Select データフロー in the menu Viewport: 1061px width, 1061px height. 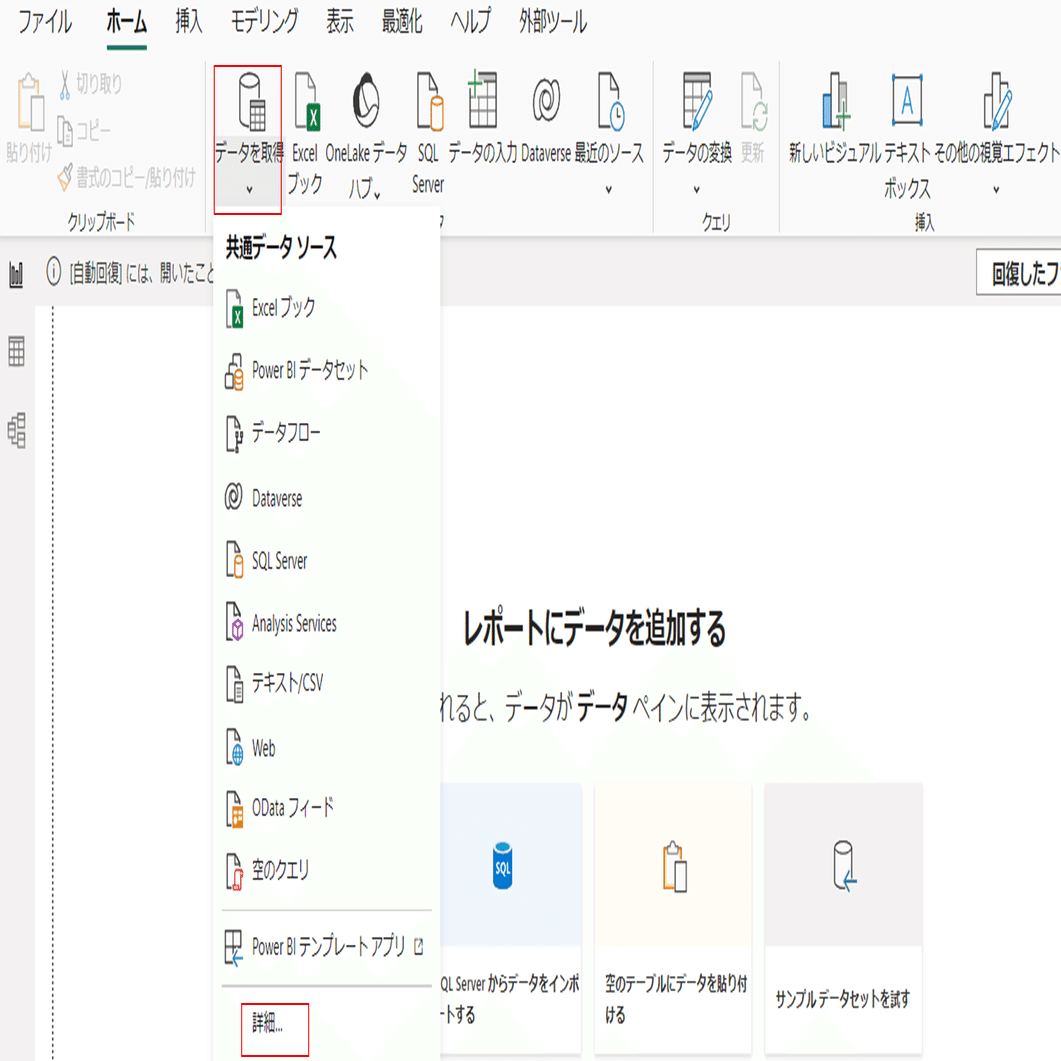tap(327, 432)
